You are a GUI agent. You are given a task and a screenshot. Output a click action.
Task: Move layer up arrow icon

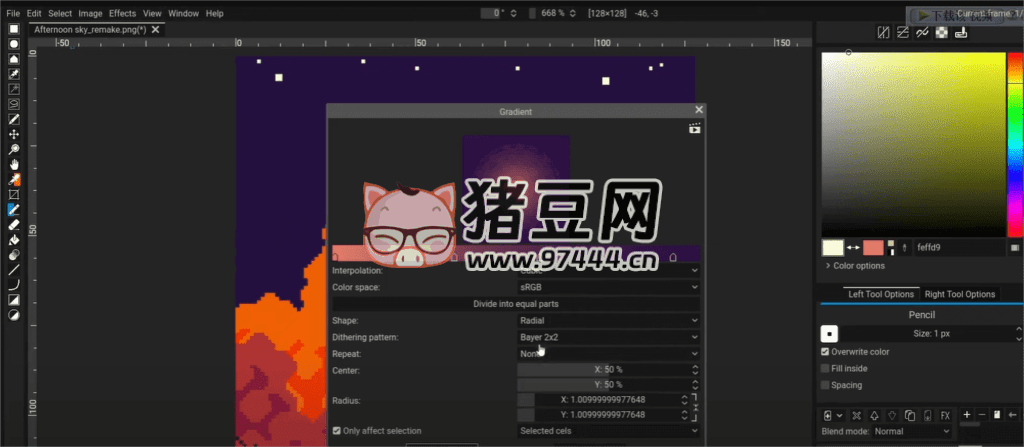[874, 416]
